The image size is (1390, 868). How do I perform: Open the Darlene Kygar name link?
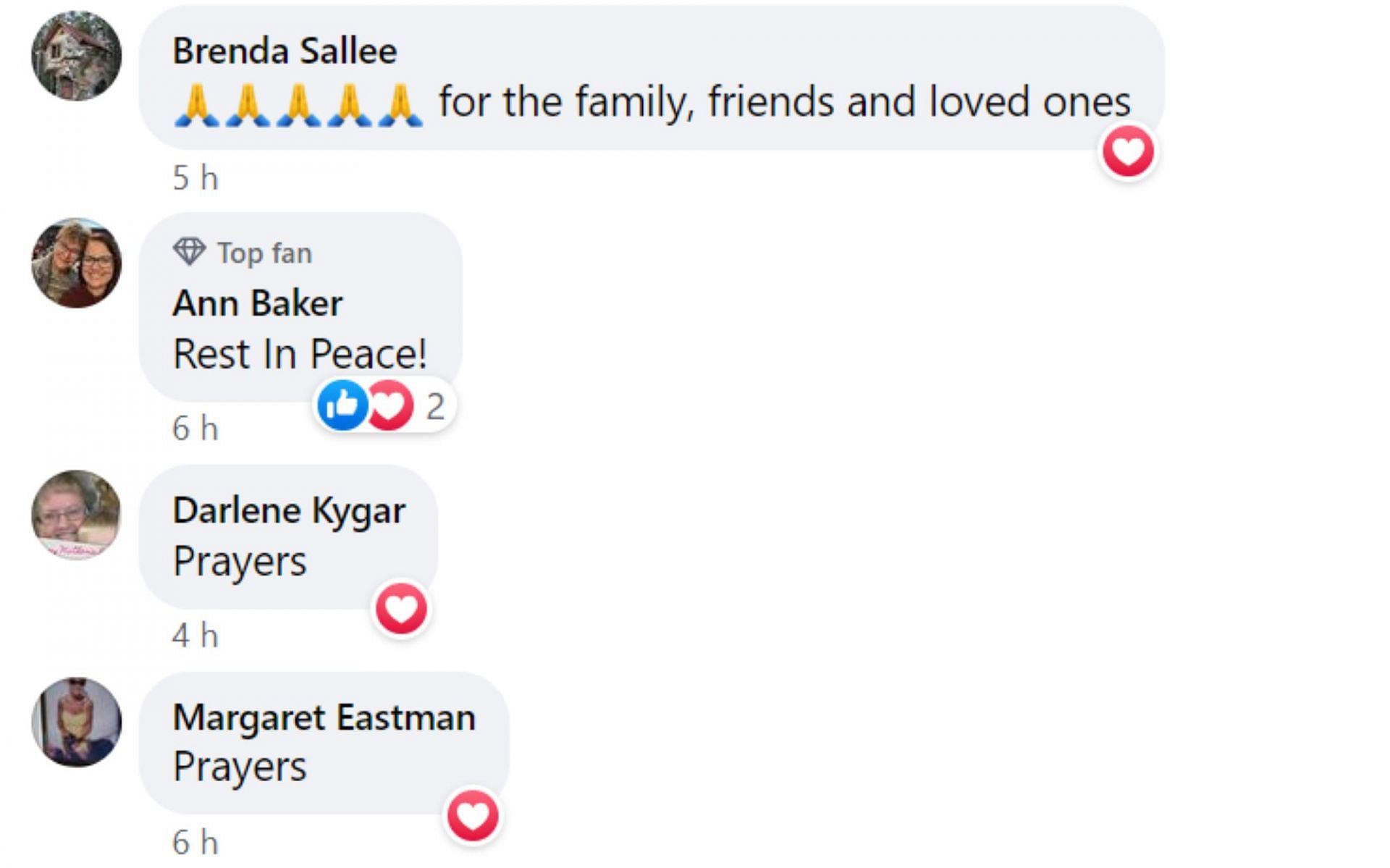[x=289, y=510]
